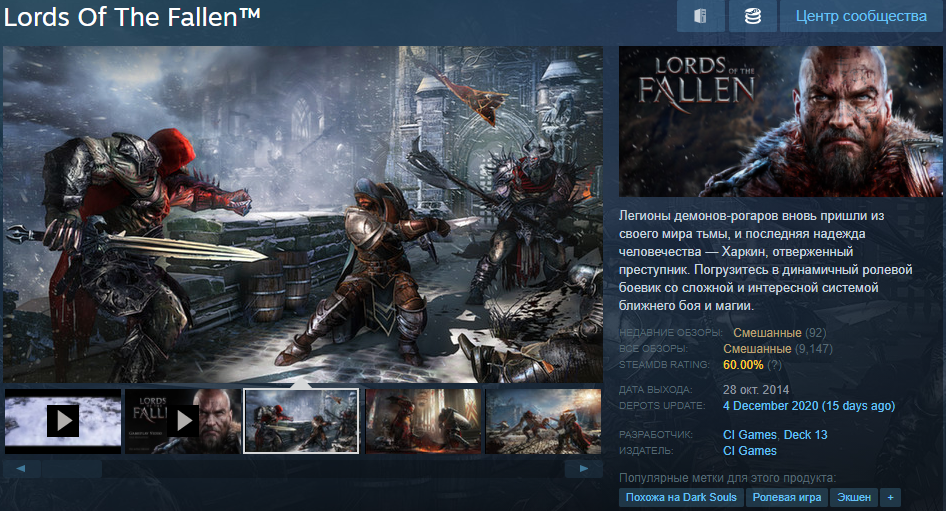Open the game manual book icon
Image resolution: width=946 pixels, height=511 pixels.
tap(700, 16)
